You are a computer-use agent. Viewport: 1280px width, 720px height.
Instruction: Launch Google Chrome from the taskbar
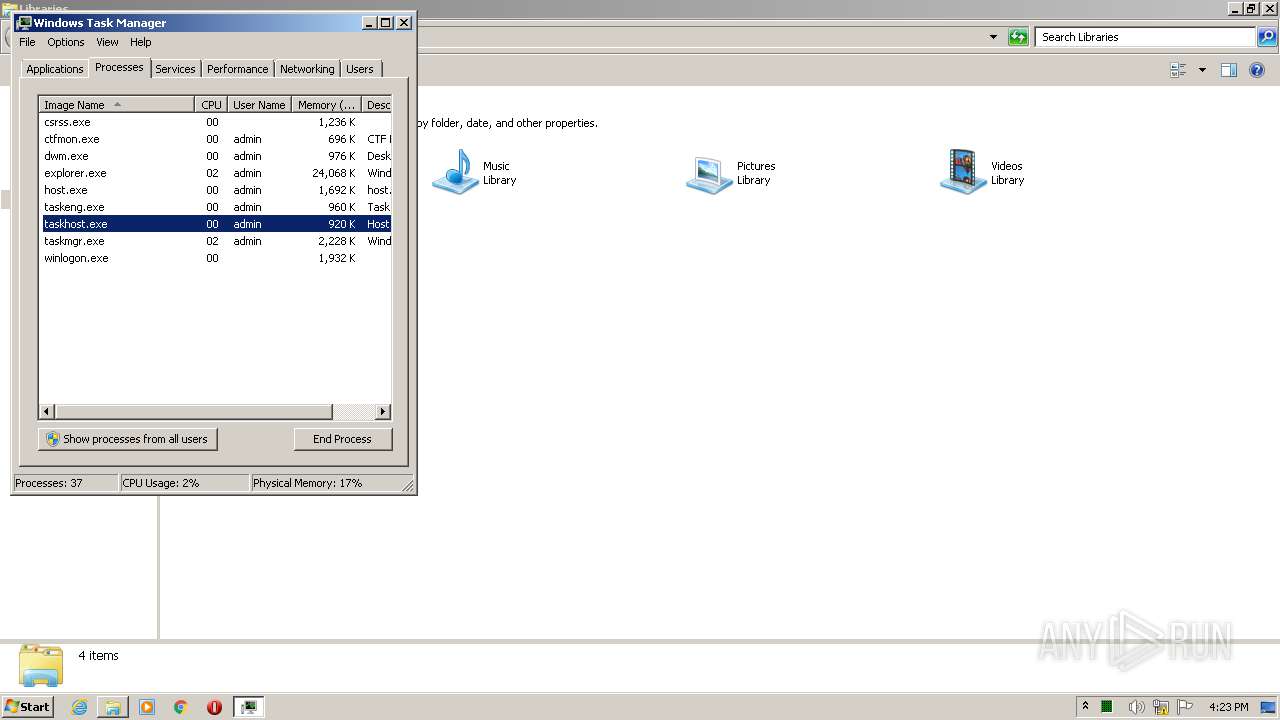pyautogui.click(x=181, y=707)
